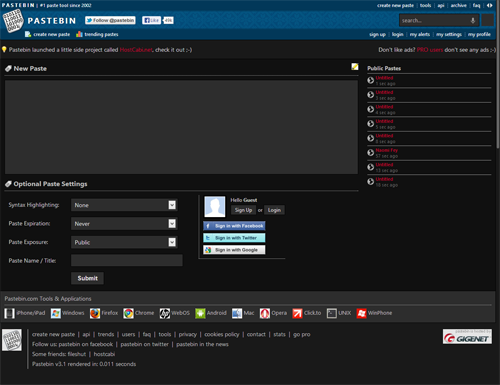Click the Submit button
Viewport: 500px width, 385px height.
point(87,278)
